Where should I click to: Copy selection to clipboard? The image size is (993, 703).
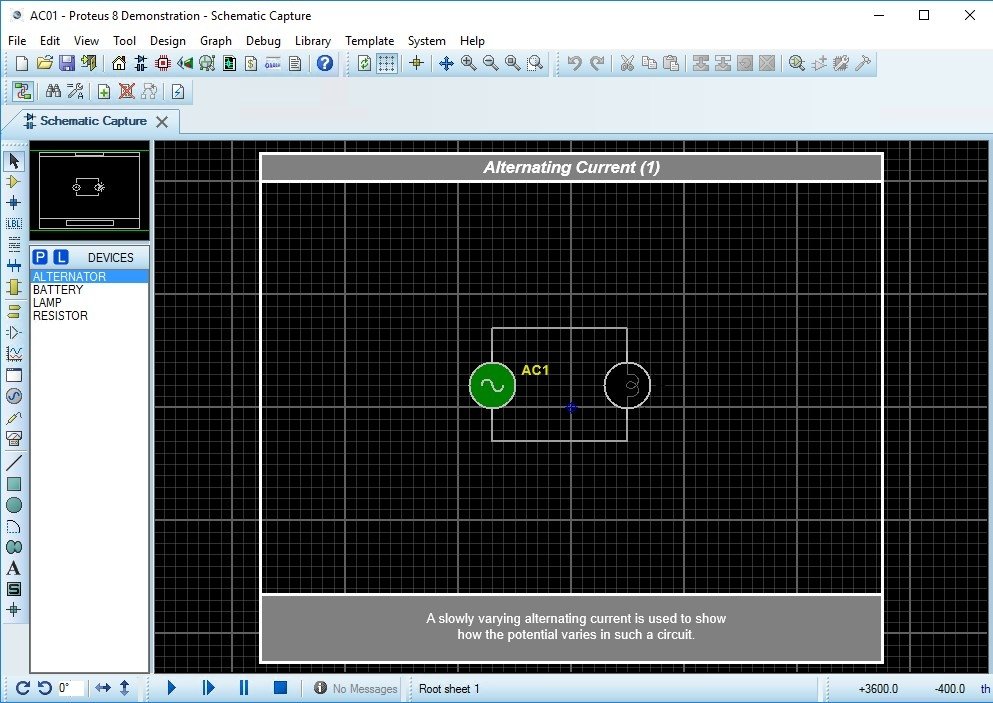point(649,63)
